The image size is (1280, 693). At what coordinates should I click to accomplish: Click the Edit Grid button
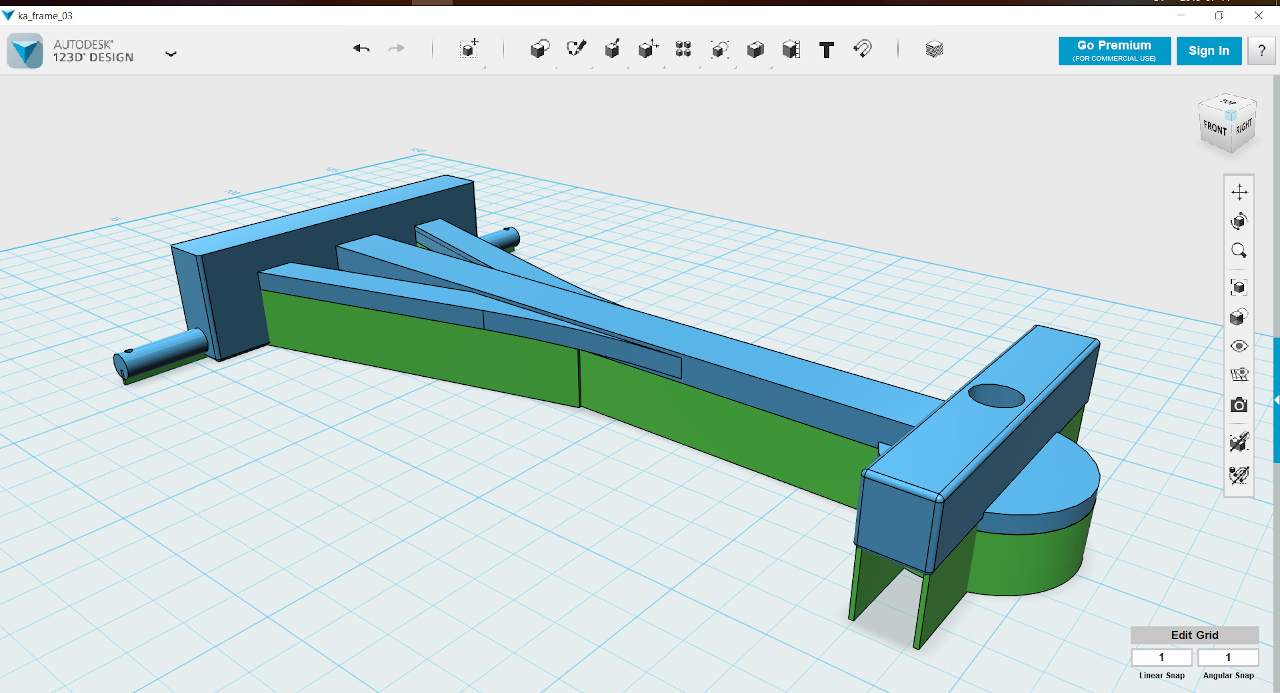point(1194,635)
